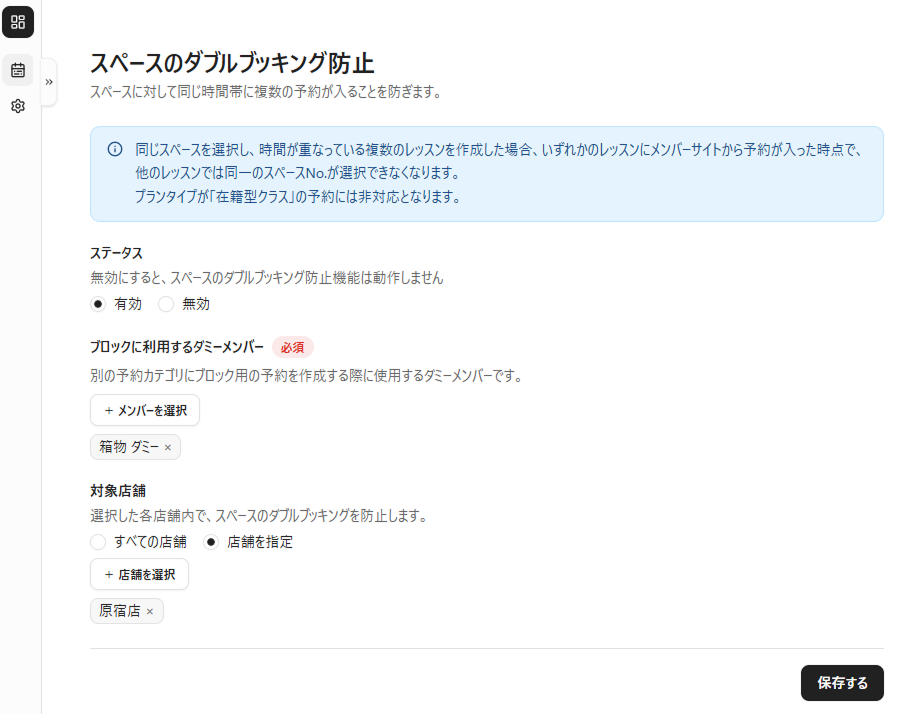Click the 別の予約カテゴリに description text
This screenshot has height=714, width=920.
pyautogui.click(x=306, y=375)
